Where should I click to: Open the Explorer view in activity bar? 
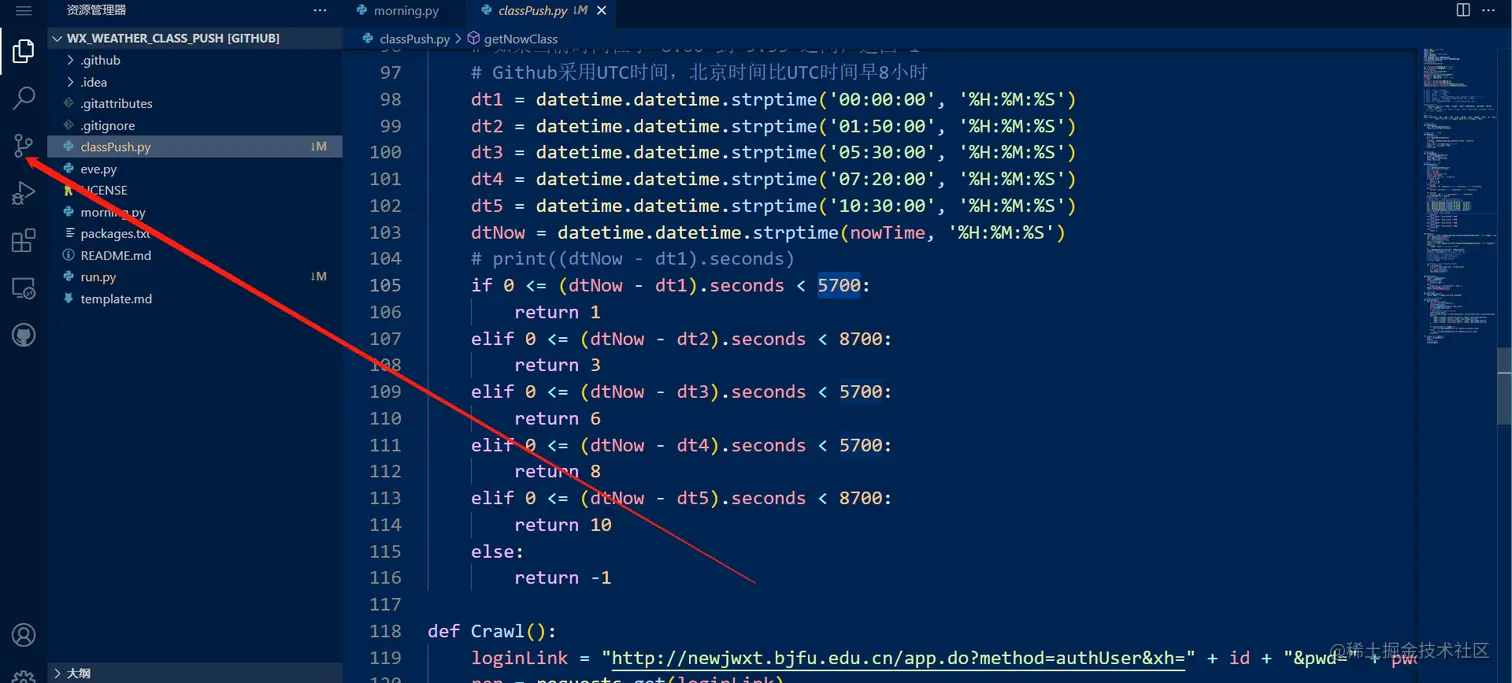click(23, 51)
